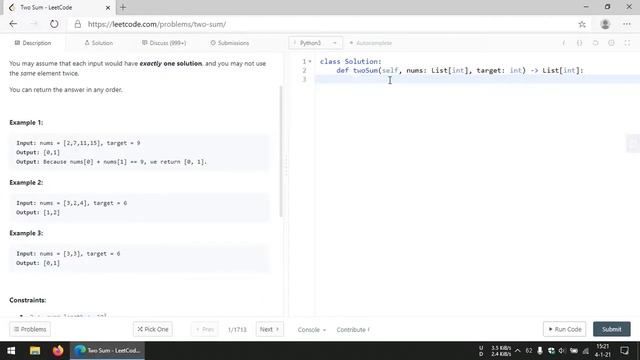The image size is (640, 360).
Task: Click 'class Solution:' code line
Action: [351, 62]
